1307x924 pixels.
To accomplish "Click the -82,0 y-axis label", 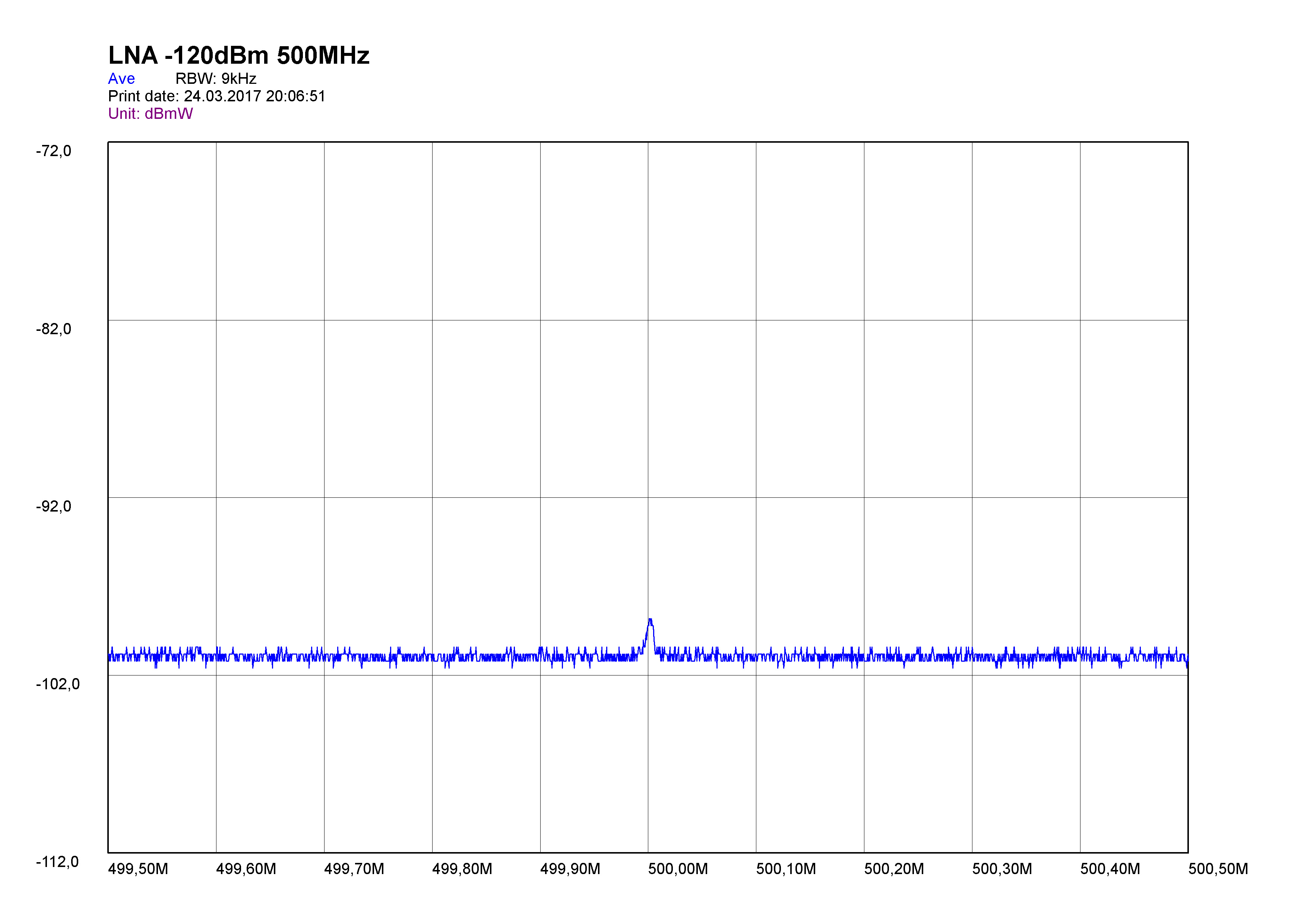I will (x=54, y=329).
